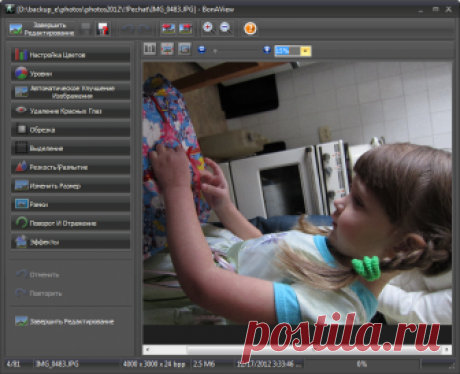Click the fit-to-window icon with red arrows
The height and width of the screenshot is (374, 460).
coord(167,49)
